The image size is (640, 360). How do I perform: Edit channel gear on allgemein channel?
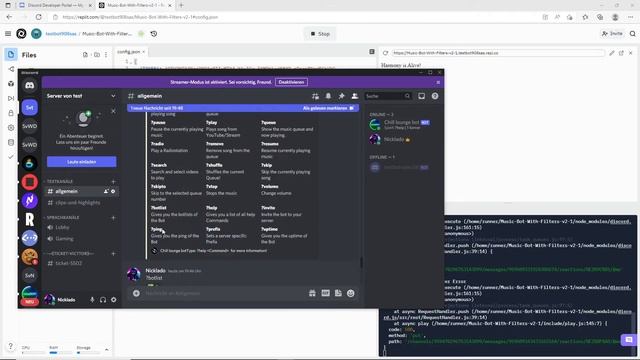click(x=113, y=191)
